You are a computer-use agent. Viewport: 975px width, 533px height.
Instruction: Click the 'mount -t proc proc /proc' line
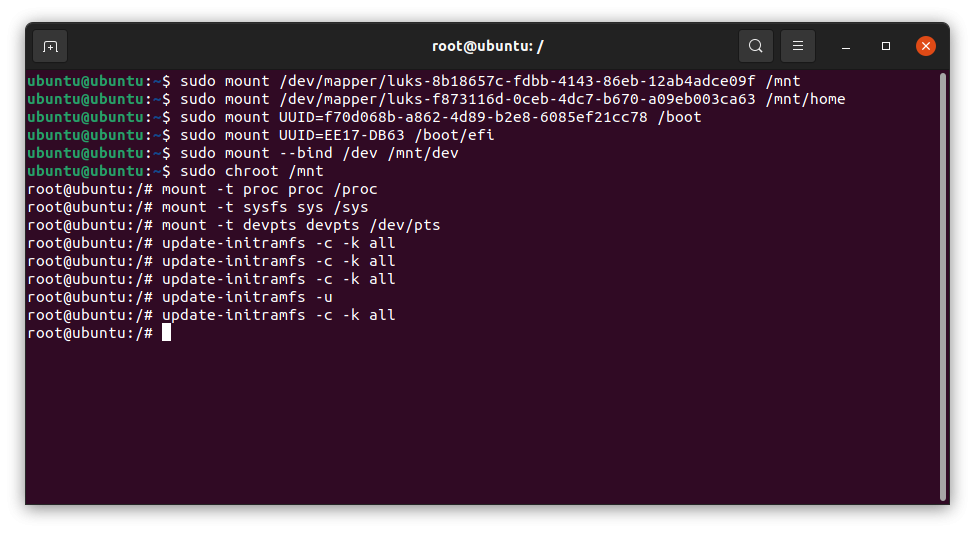202,189
